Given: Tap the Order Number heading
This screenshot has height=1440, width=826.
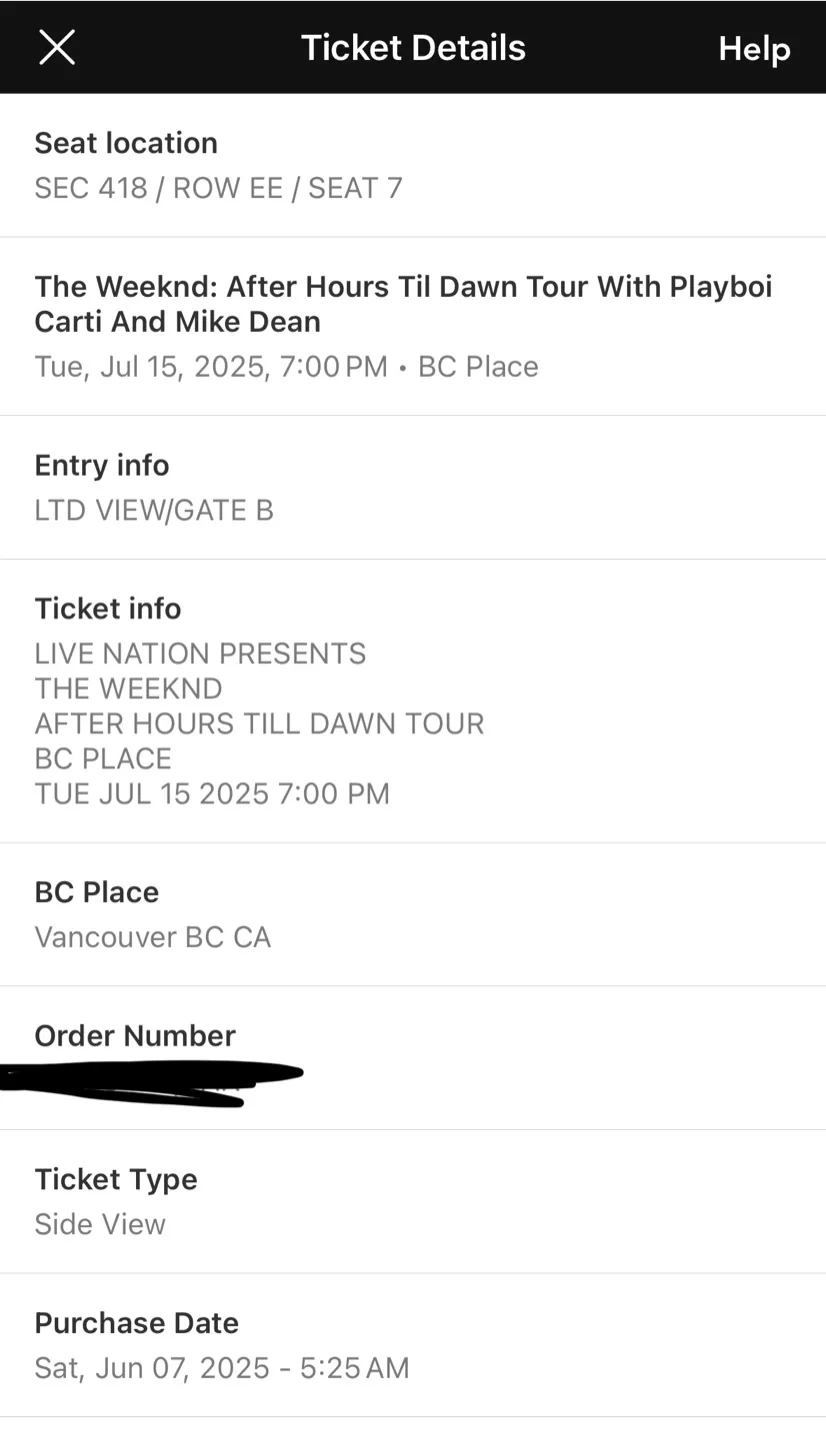Looking at the screenshot, I should (x=135, y=1035).
